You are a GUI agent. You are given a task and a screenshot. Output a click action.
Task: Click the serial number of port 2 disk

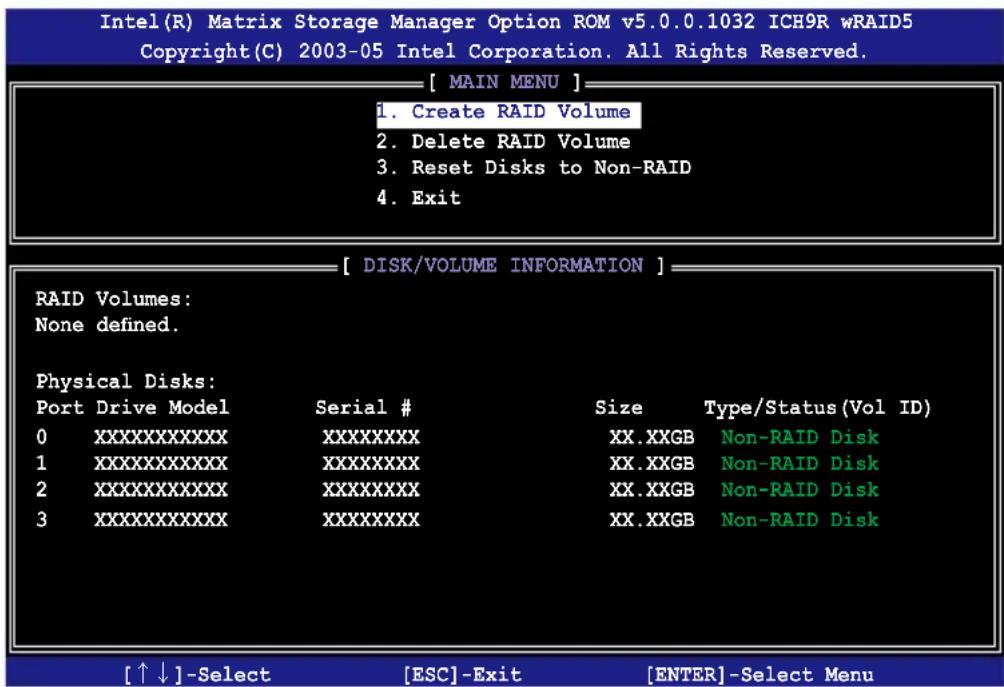[371, 490]
